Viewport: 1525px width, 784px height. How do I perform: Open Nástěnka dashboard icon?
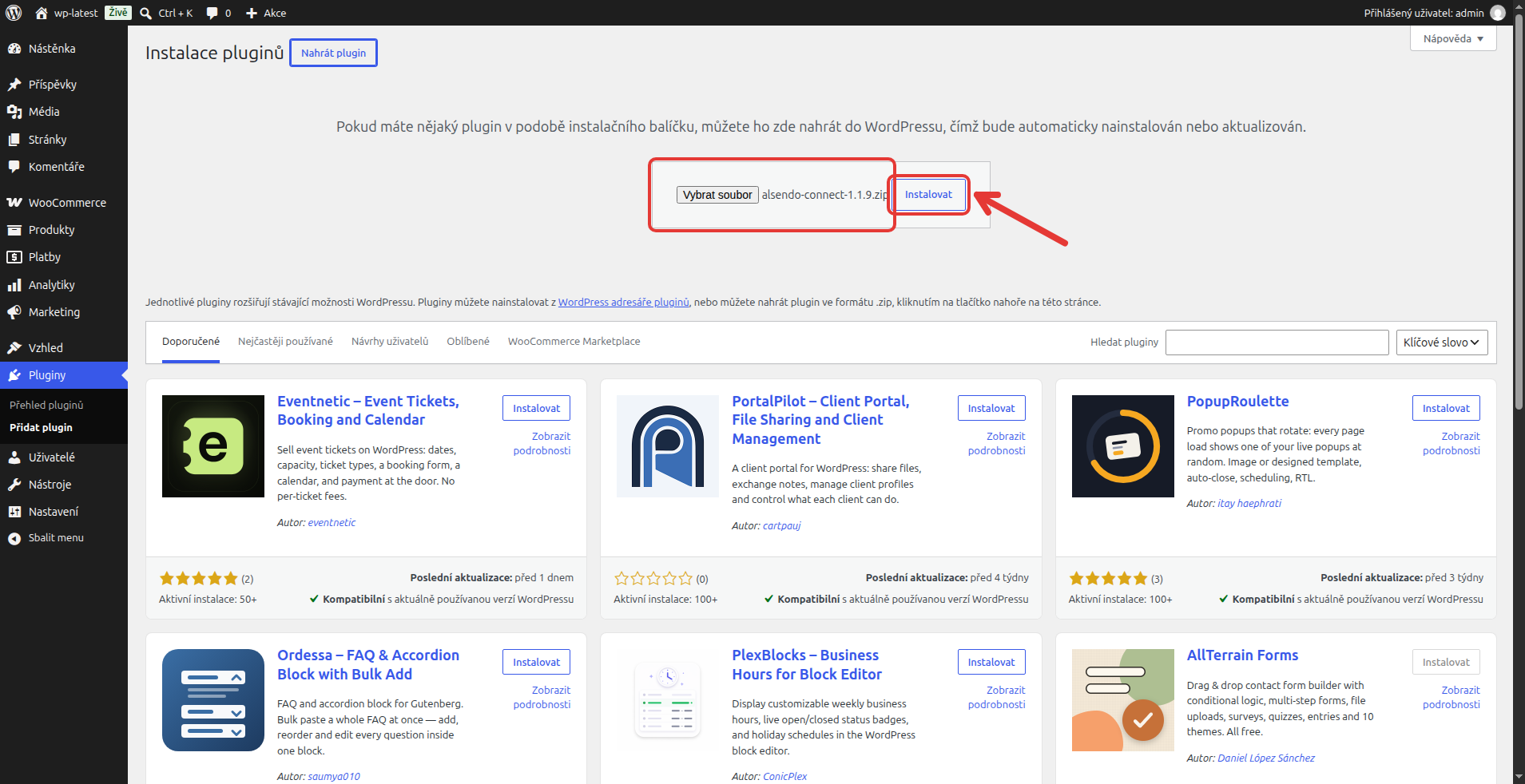14,49
